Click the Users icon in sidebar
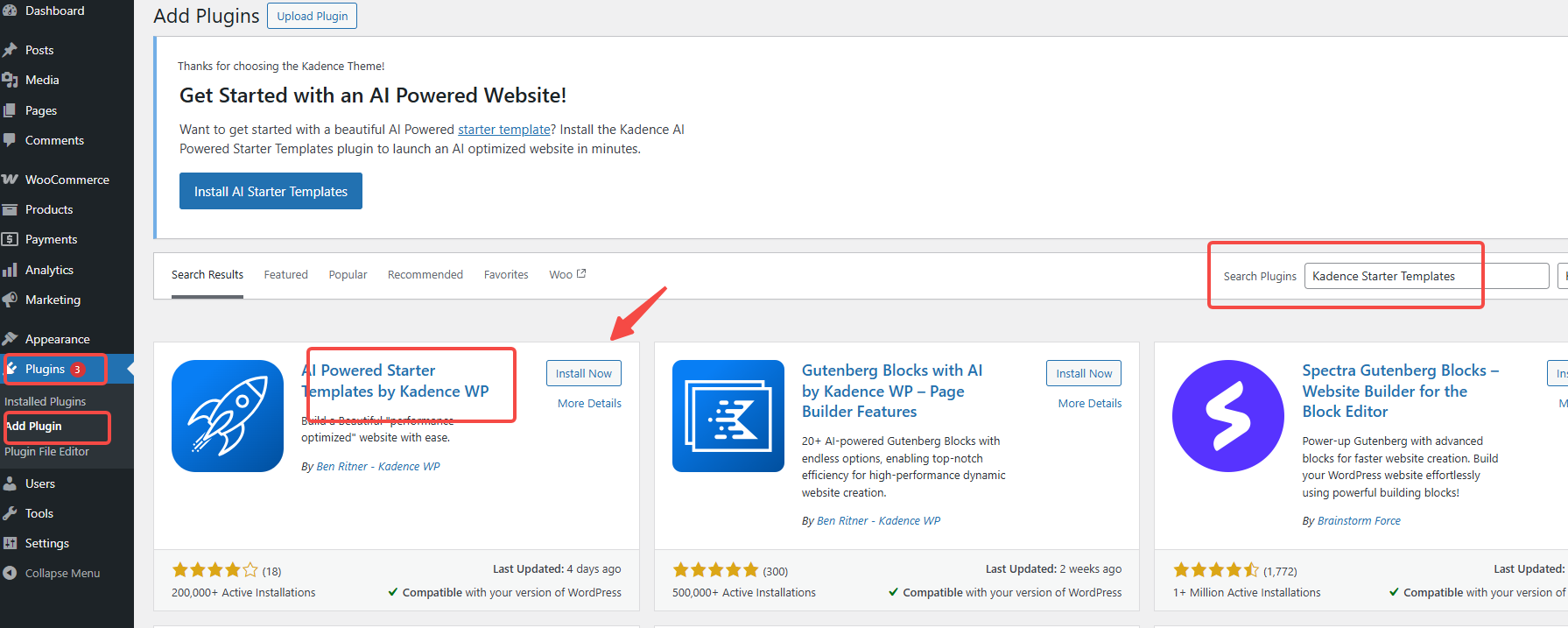Screen dimensions: 1568x628 (x=10, y=483)
